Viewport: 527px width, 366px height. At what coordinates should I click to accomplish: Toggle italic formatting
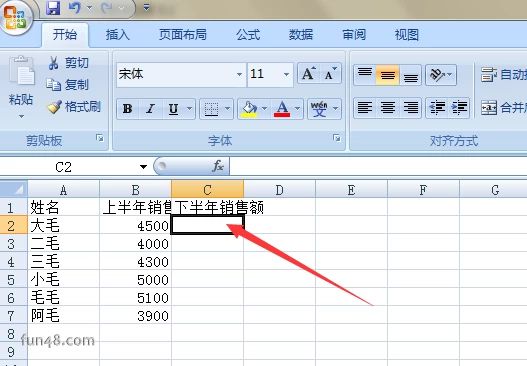pos(150,109)
